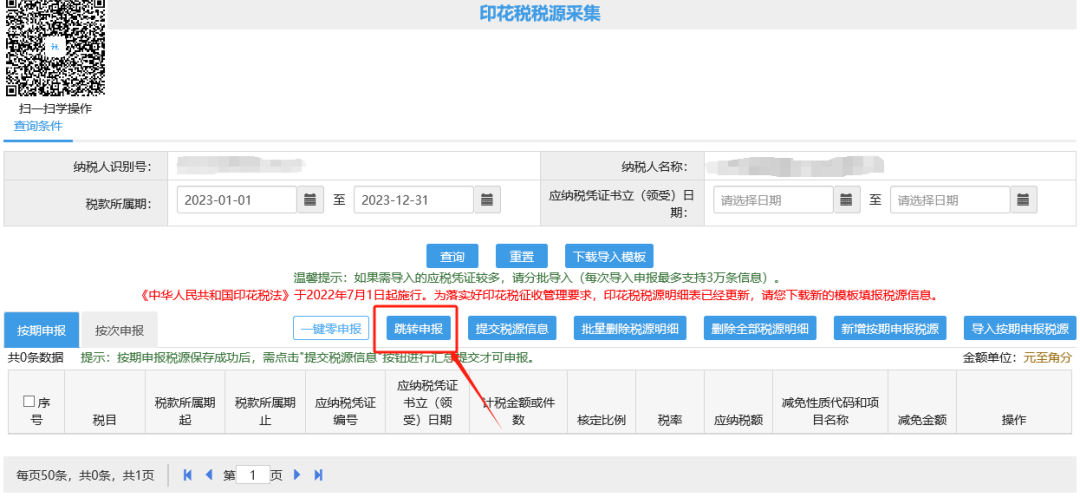Click 新增按期申报税源 to add a record
1080x504 pixels.
tap(891, 328)
